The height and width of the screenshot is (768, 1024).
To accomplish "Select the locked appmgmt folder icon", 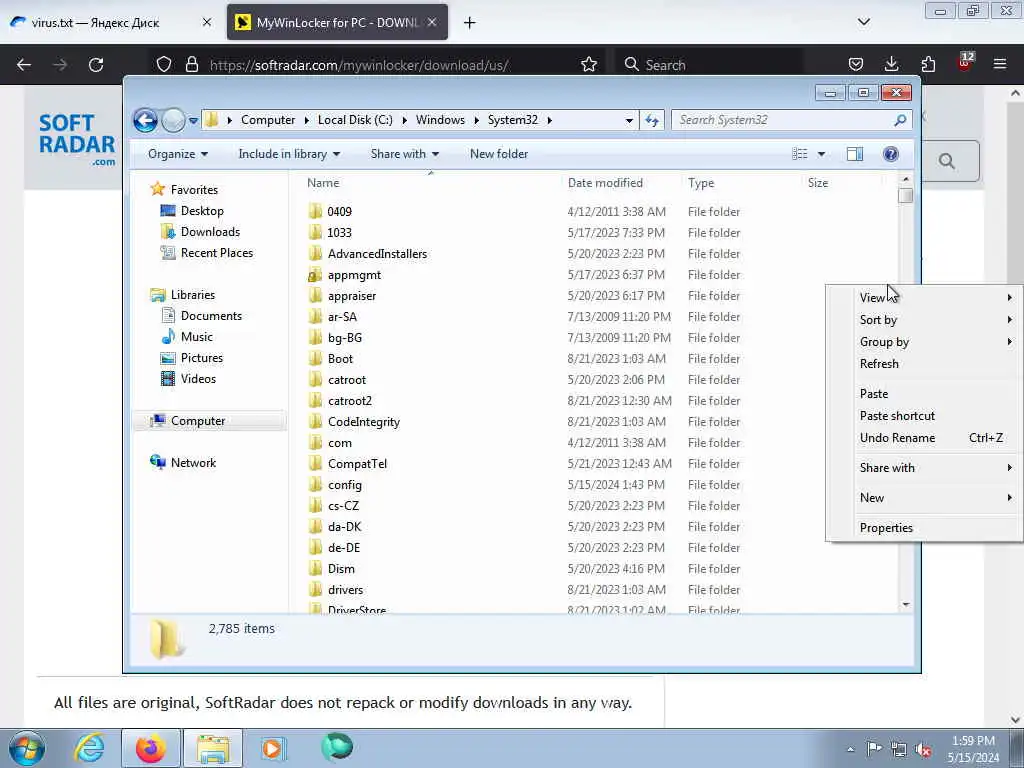I will [x=315, y=275].
